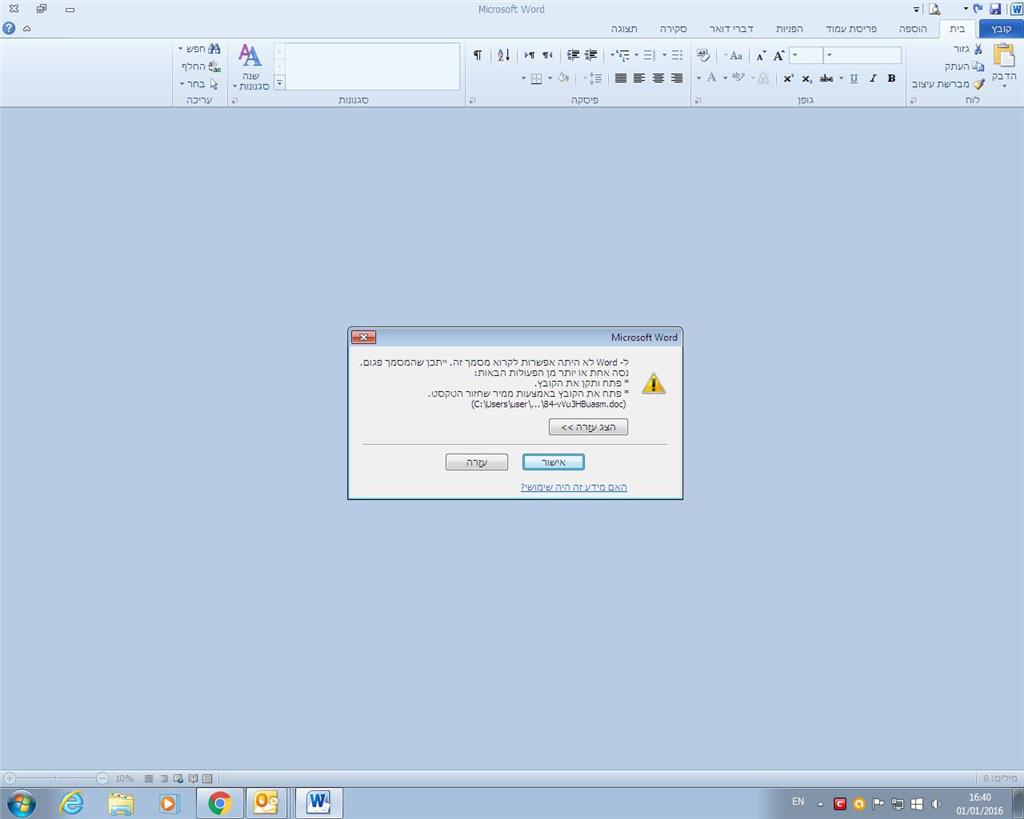Expand the styles gallery More arrow

click(280, 82)
